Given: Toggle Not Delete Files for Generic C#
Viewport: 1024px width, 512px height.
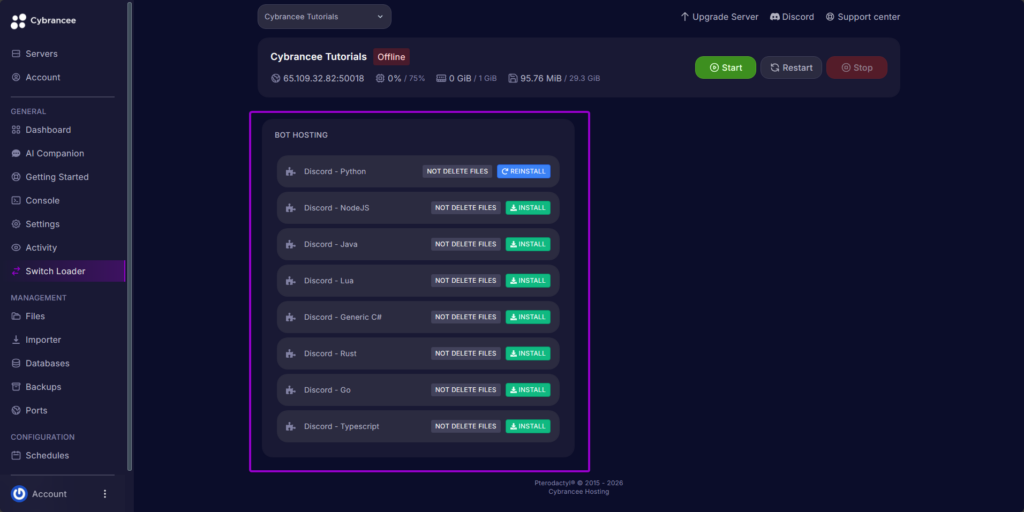Looking at the screenshot, I should pos(466,317).
